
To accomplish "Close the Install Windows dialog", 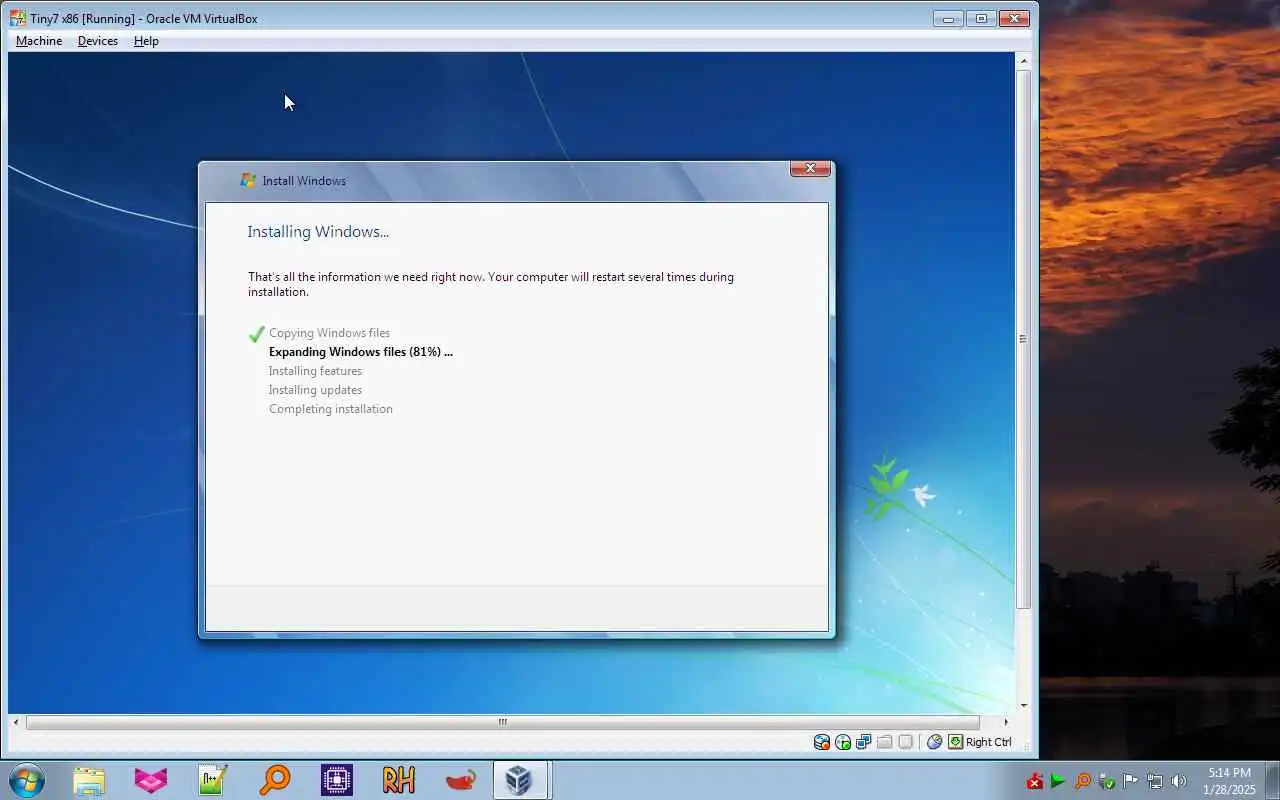I will [810, 169].
